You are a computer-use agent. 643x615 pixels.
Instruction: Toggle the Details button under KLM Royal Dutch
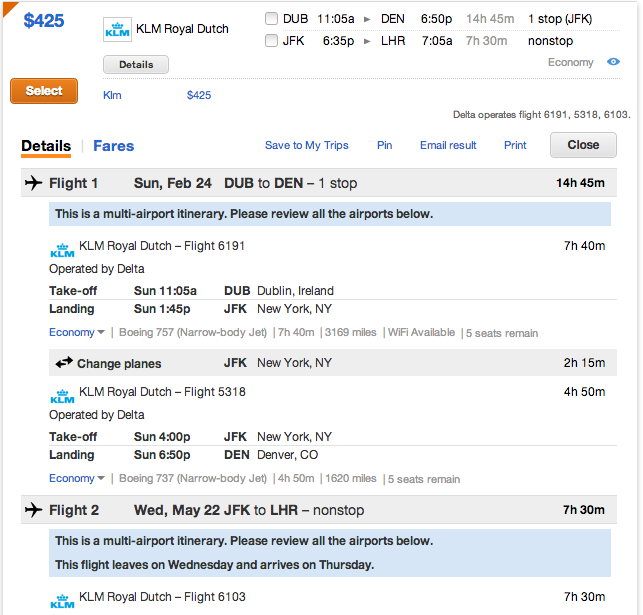(136, 64)
